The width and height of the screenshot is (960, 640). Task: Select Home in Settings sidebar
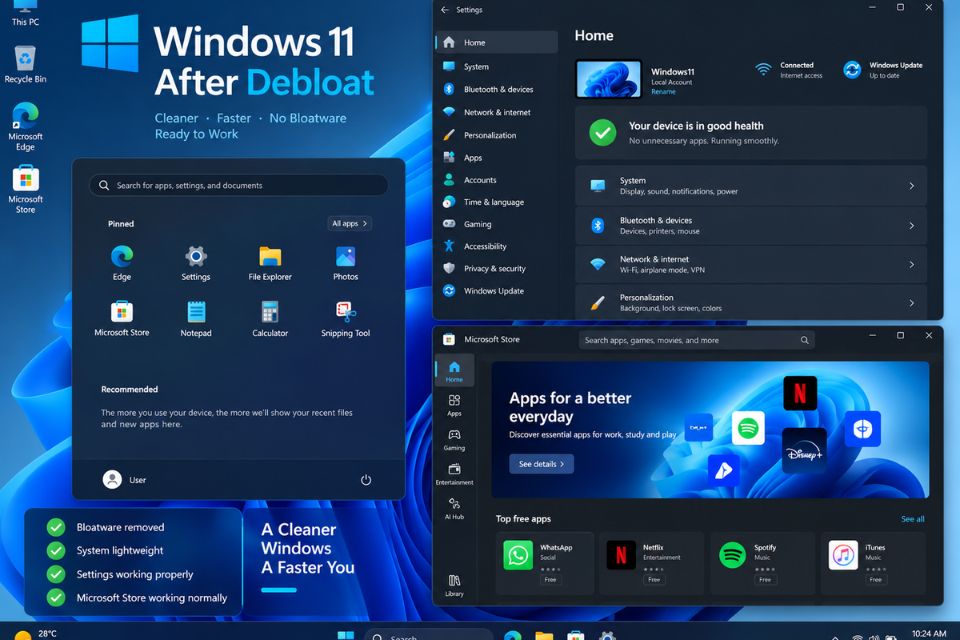(497, 42)
